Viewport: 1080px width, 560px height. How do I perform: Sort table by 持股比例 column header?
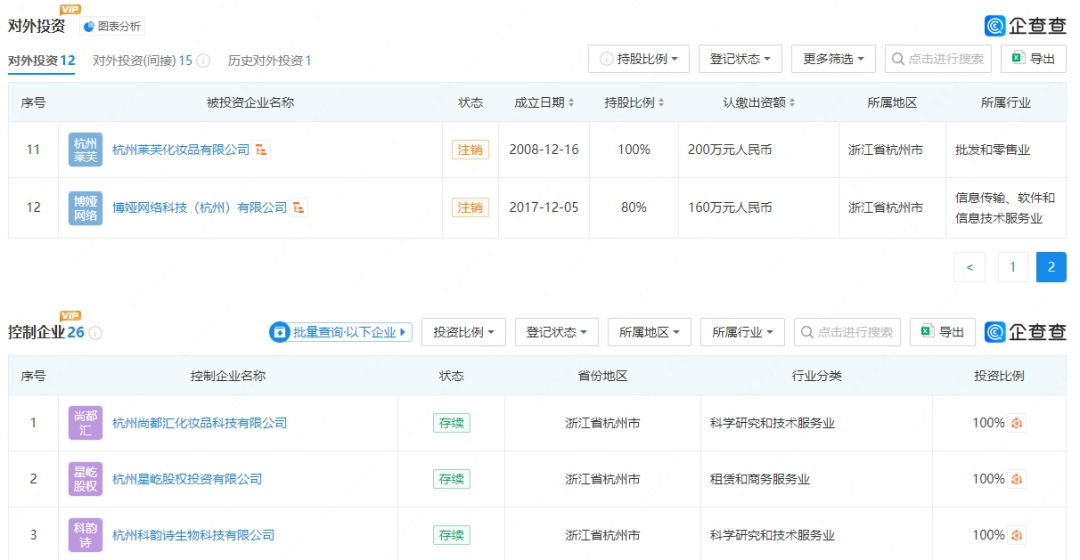click(634, 103)
